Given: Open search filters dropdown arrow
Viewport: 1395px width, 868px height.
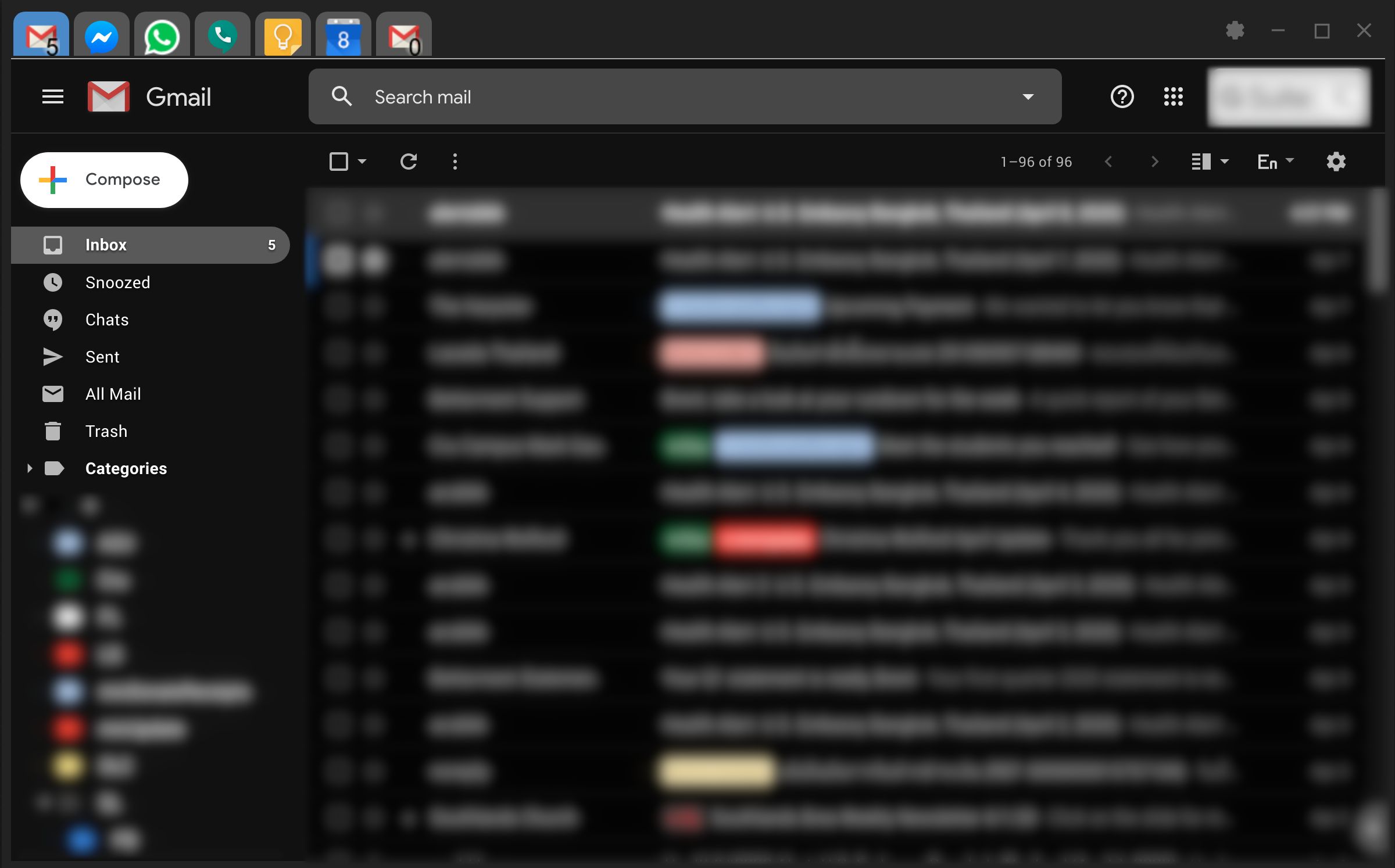Looking at the screenshot, I should click(1028, 97).
